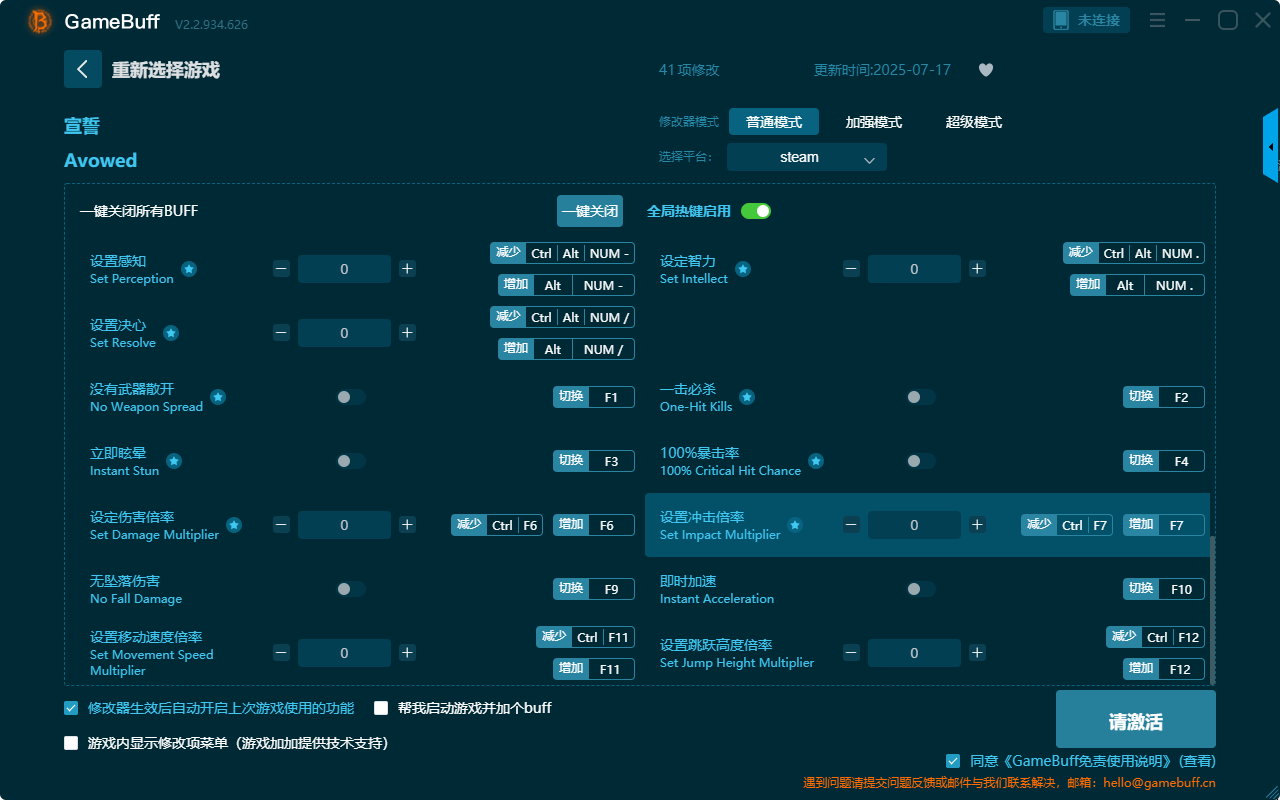This screenshot has width=1280, height=800.
Task: Turn on 100% Critical Hit Chance toggle
Action: click(921, 461)
